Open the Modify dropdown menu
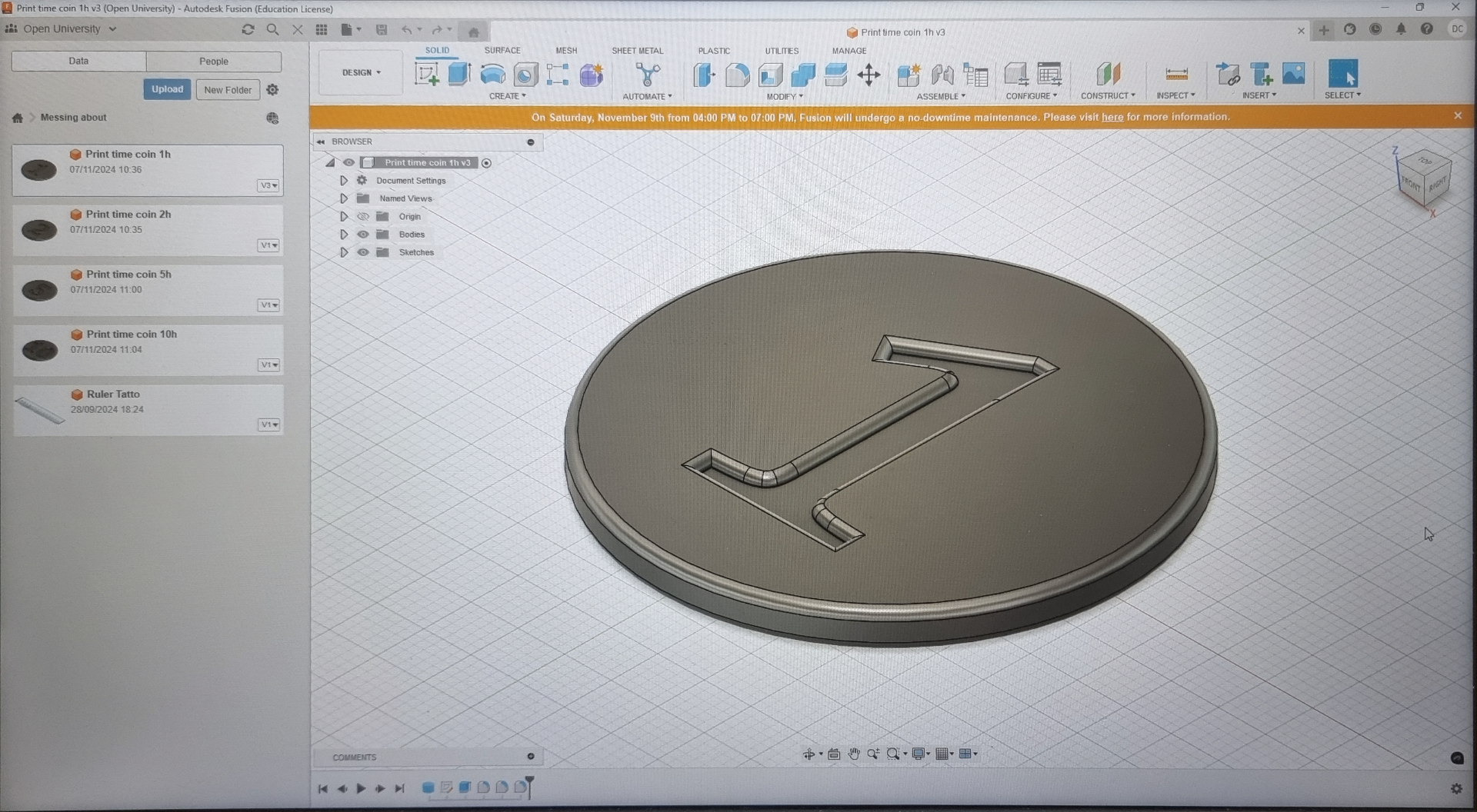Screen dimensions: 1477x812 pyautogui.click(x=785, y=96)
